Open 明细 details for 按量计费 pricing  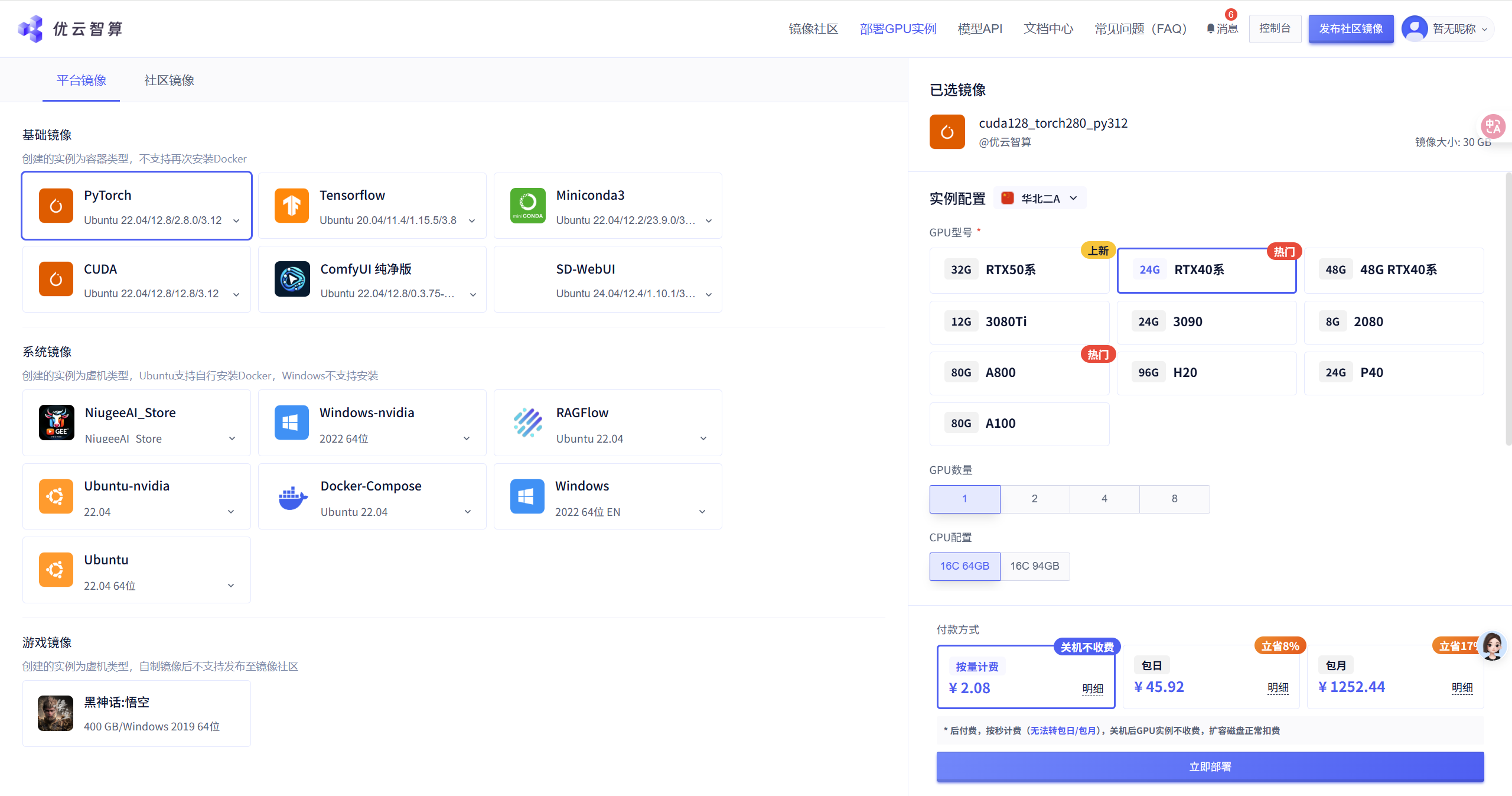pyautogui.click(x=1092, y=688)
